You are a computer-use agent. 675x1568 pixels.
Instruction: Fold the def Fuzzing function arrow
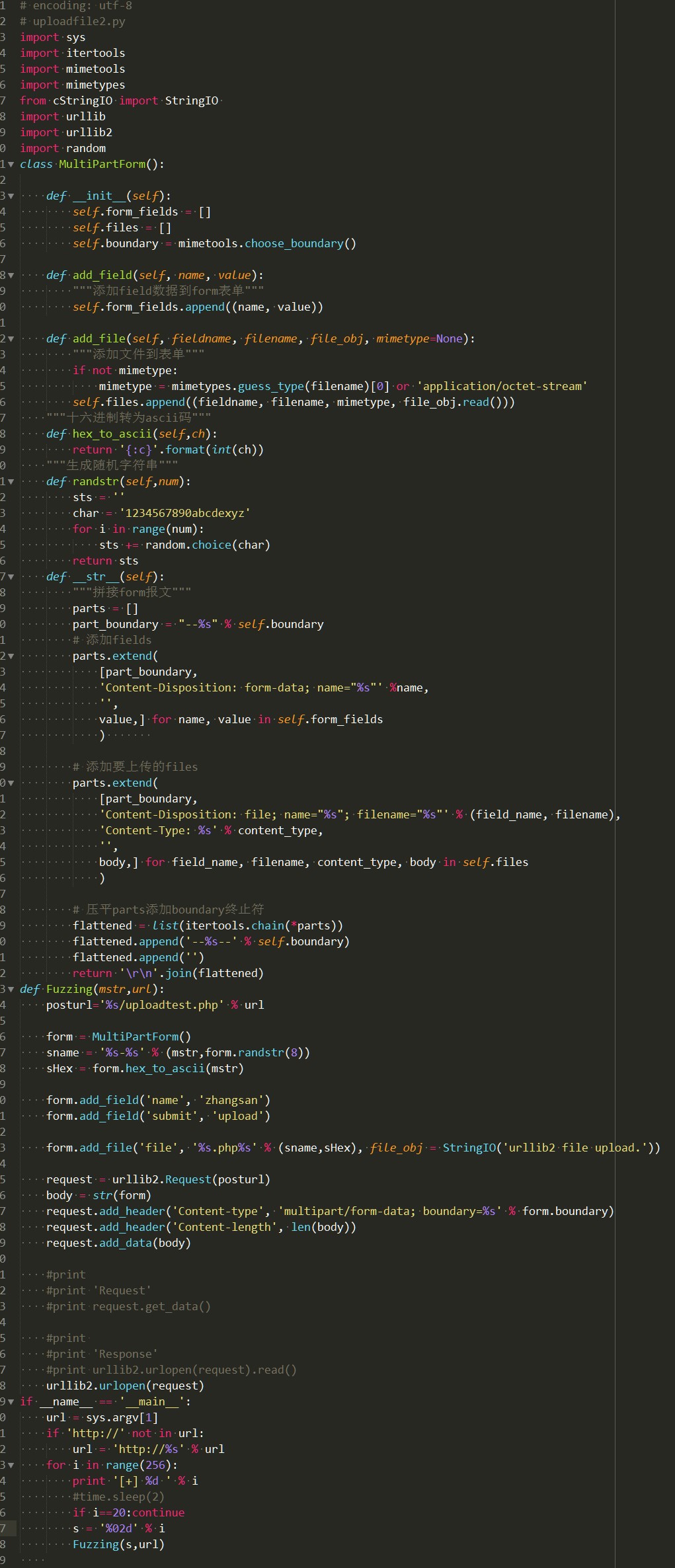[11, 989]
